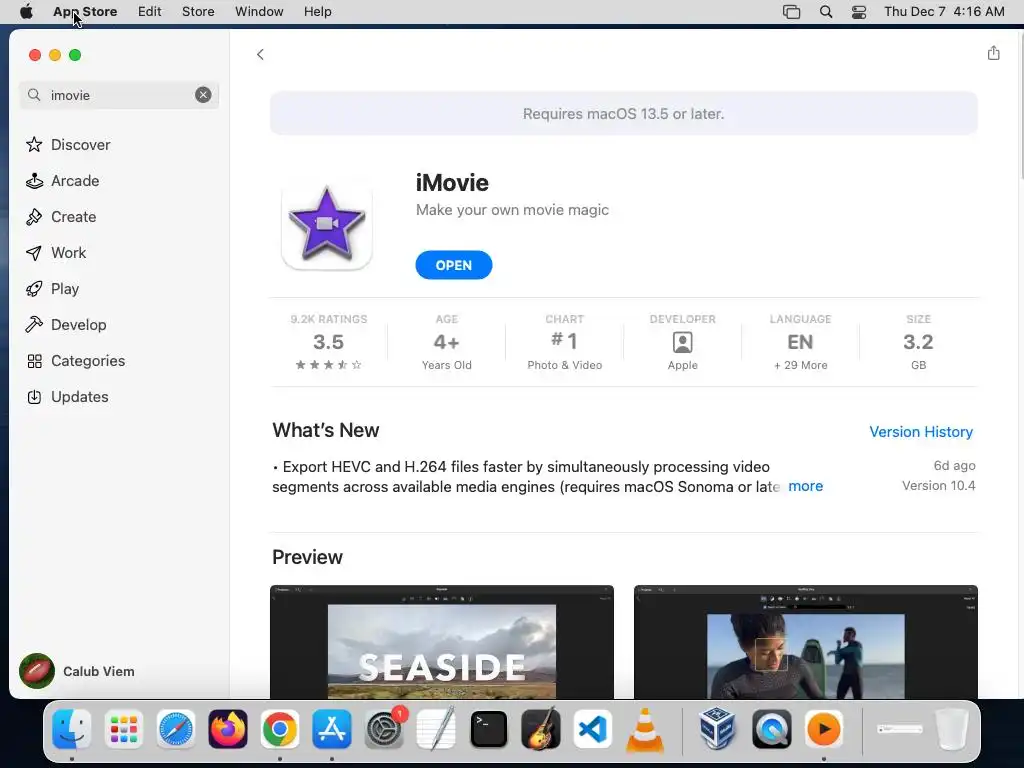Open TextEdit from the Dock
The width and height of the screenshot is (1024, 768).
436,729
